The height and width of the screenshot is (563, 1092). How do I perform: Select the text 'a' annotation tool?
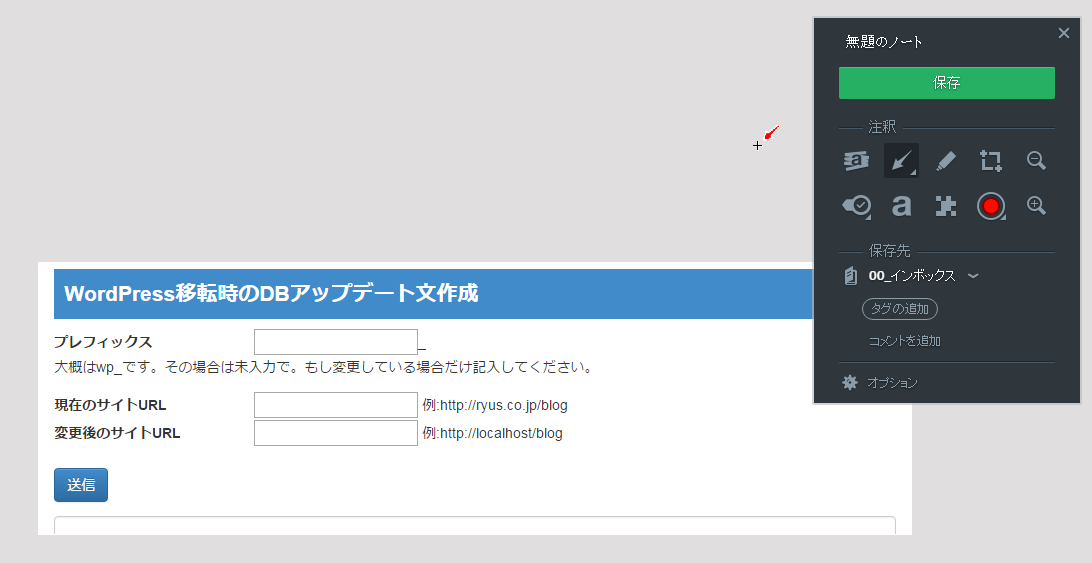901,205
